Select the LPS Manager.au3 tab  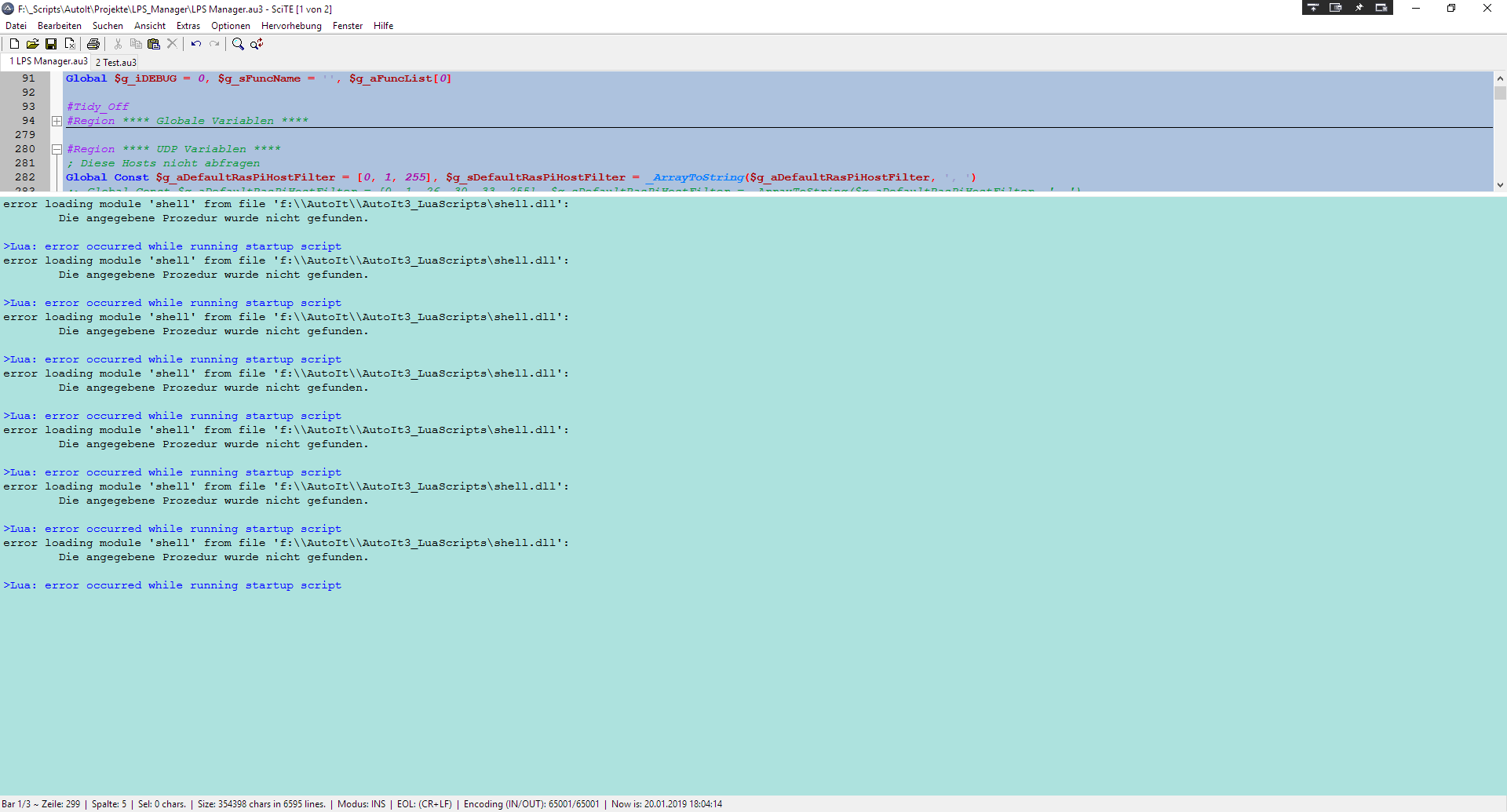click(x=48, y=61)
